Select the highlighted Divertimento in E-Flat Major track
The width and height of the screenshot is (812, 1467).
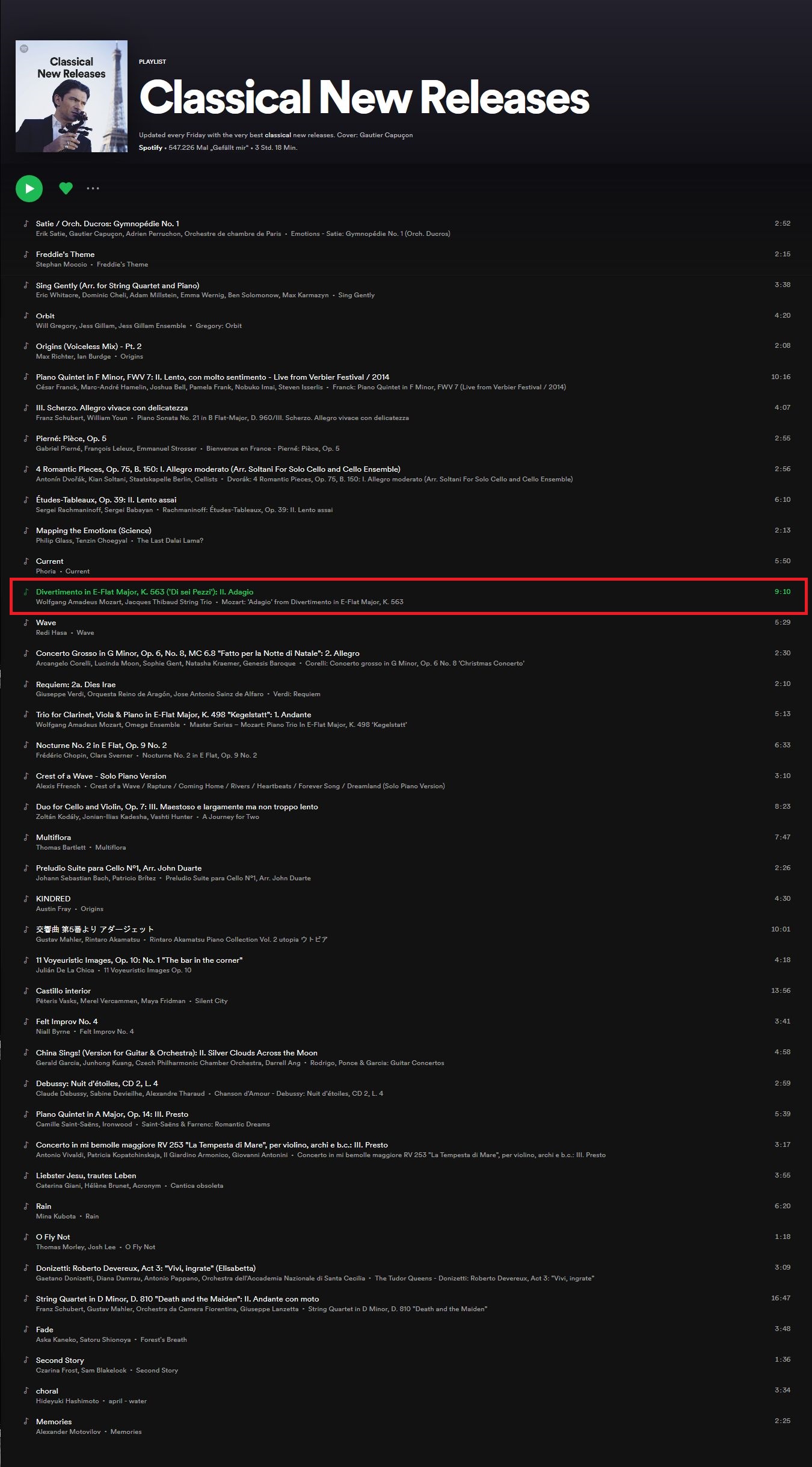click(144, 592)
